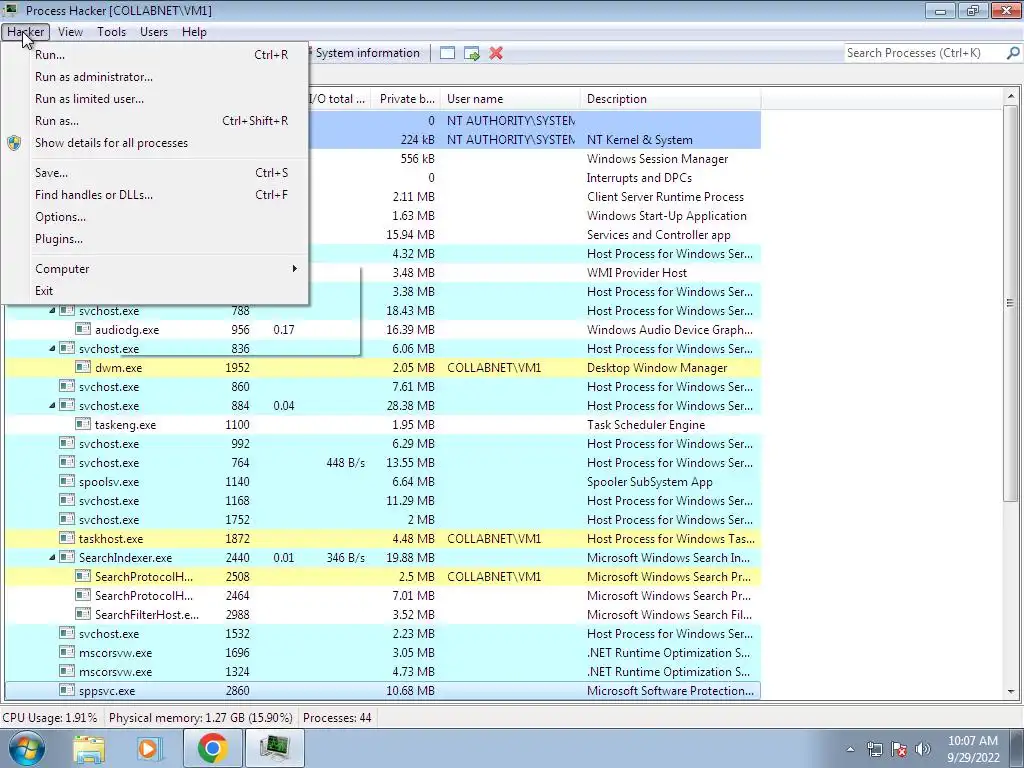Choose Run... from Hacker menu
The width and height of the screenshot is (1024, 768).
pyautogui.click(x=155, y=55)
